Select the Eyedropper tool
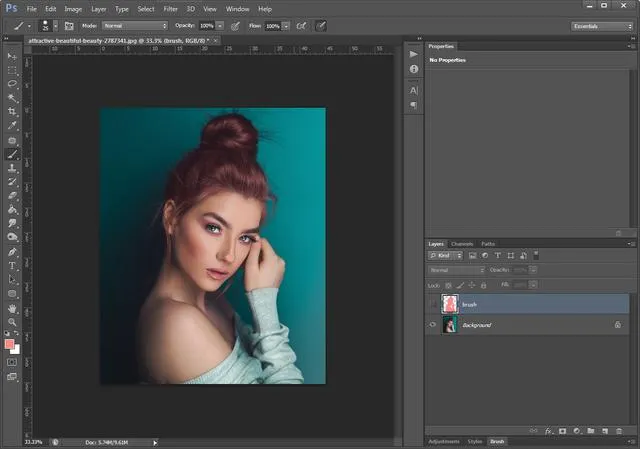 click(12, 125)
